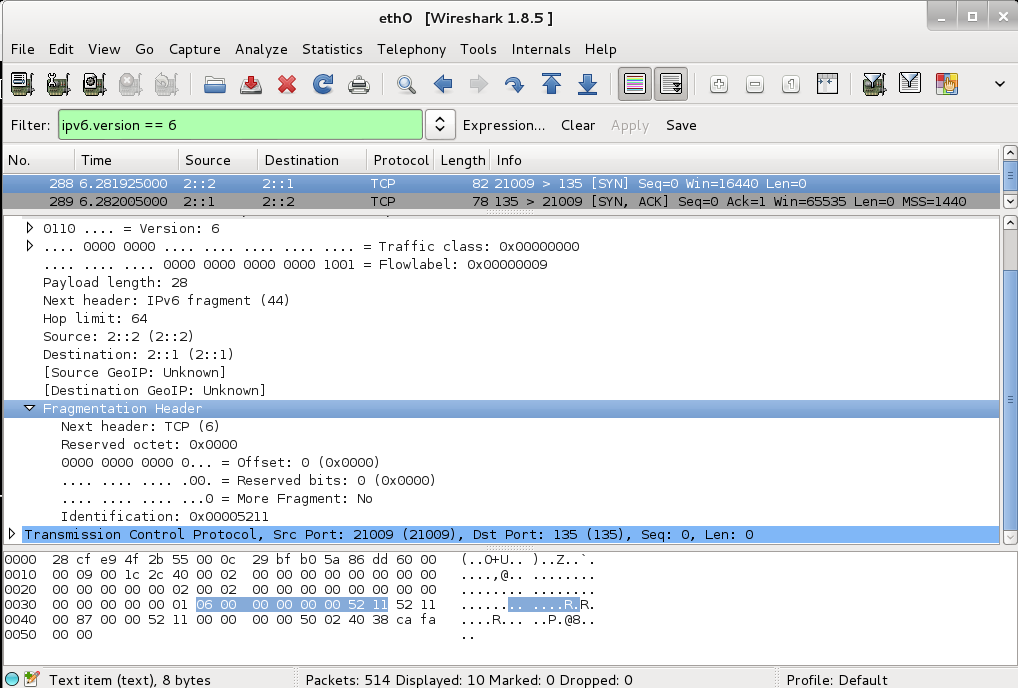Find a packet with magnifier icon

tap(406, 84)
